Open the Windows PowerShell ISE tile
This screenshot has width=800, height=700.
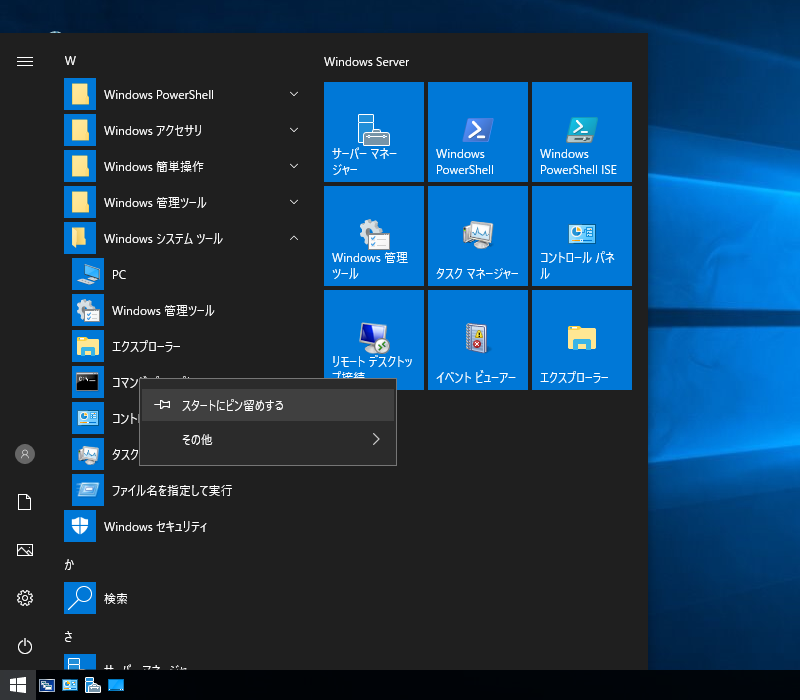(x=582, y=132)
